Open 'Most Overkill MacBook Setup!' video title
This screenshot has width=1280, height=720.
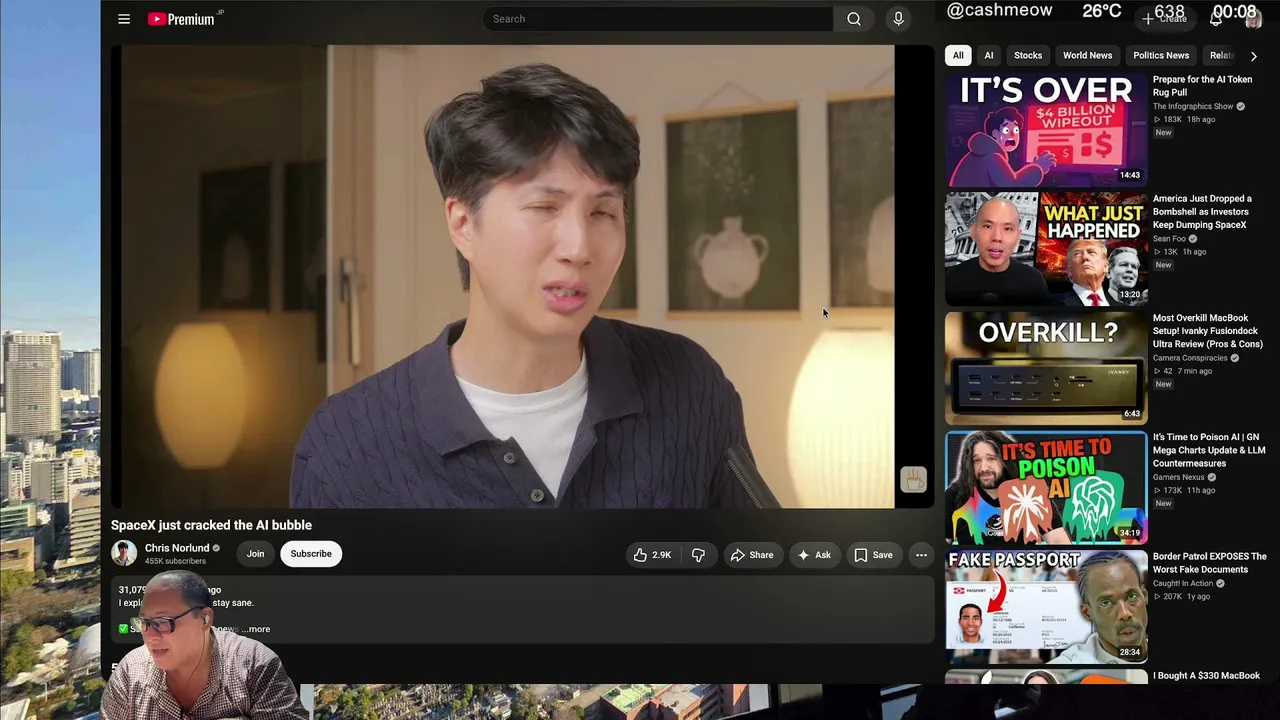tap(1208, 331)
